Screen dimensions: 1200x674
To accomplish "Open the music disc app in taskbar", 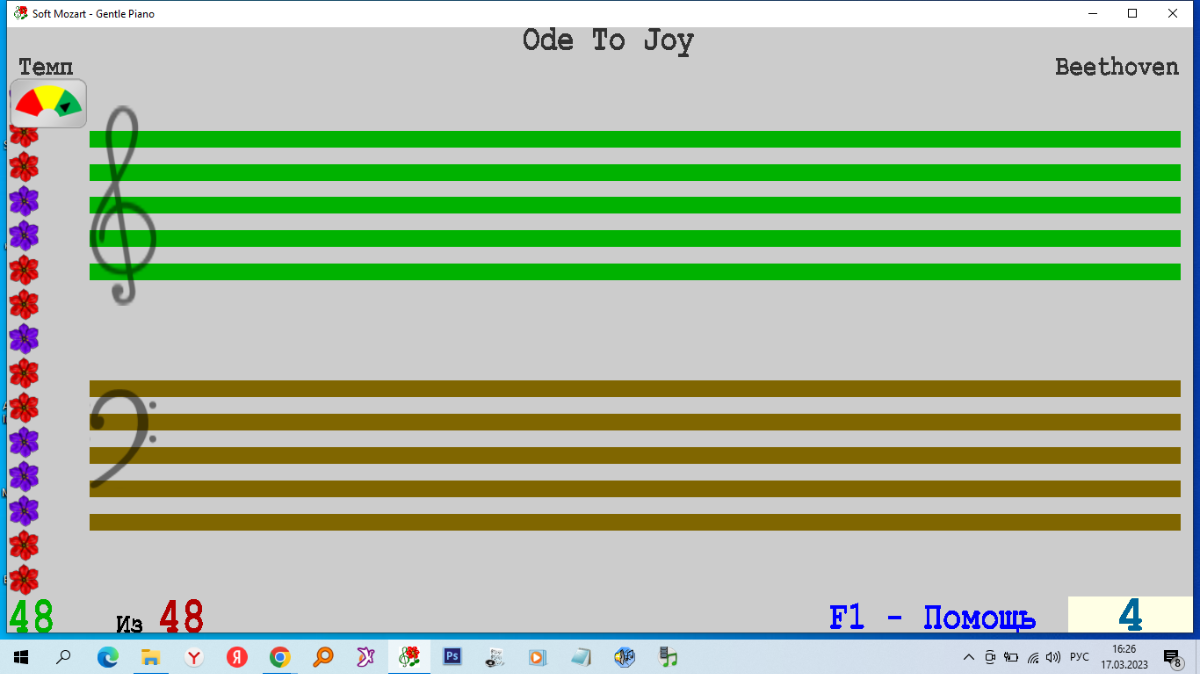I will (x=495, y=657).
